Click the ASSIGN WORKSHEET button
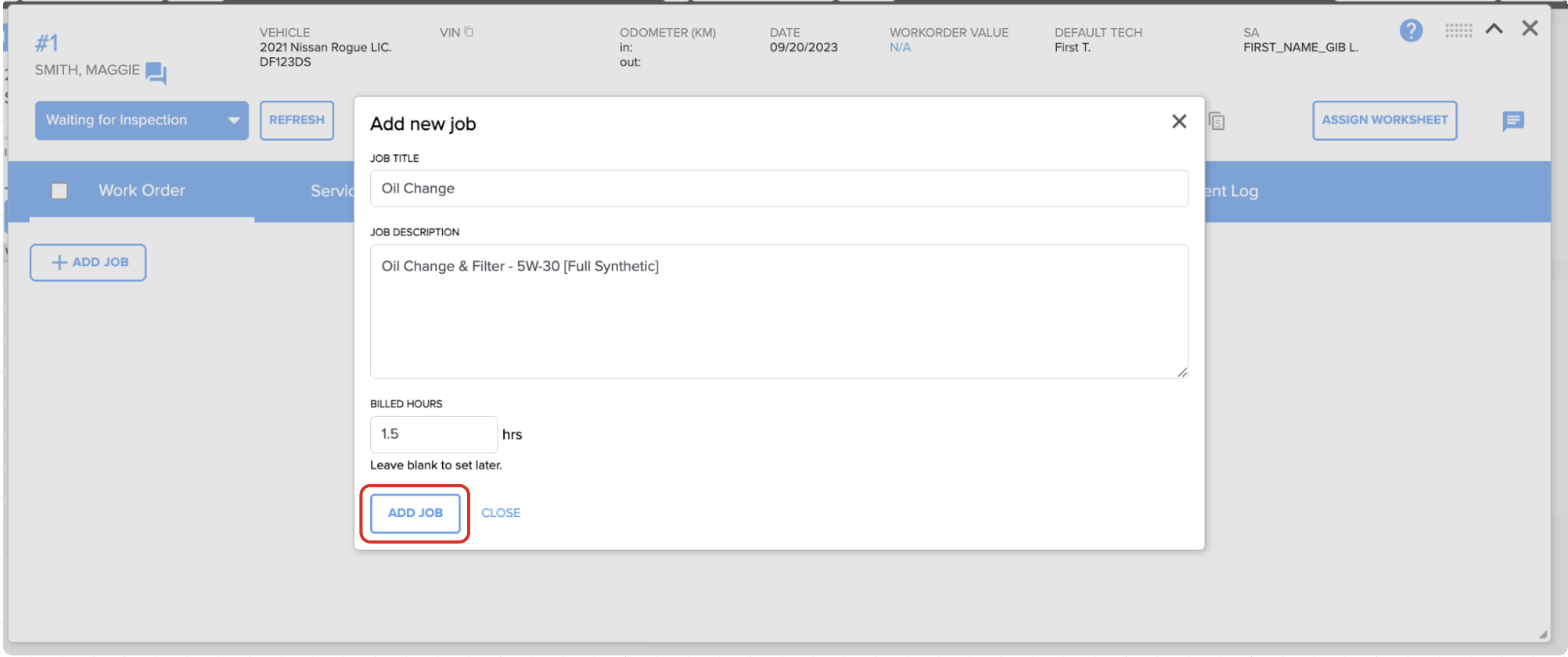 [x=1384, y=120]
